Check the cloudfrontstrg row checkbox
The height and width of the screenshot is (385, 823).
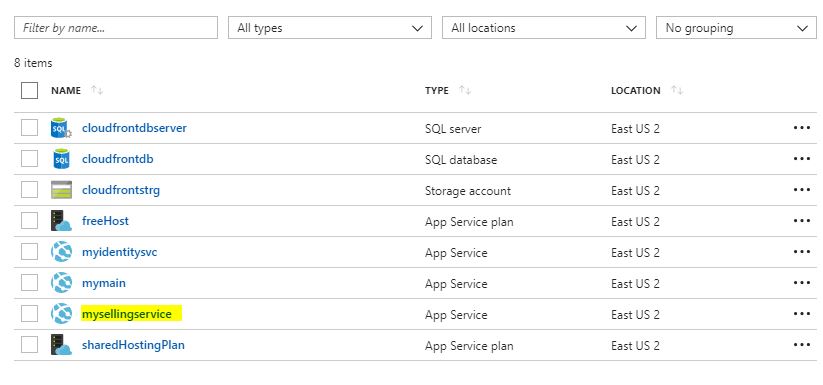click(x=29, y=189)
